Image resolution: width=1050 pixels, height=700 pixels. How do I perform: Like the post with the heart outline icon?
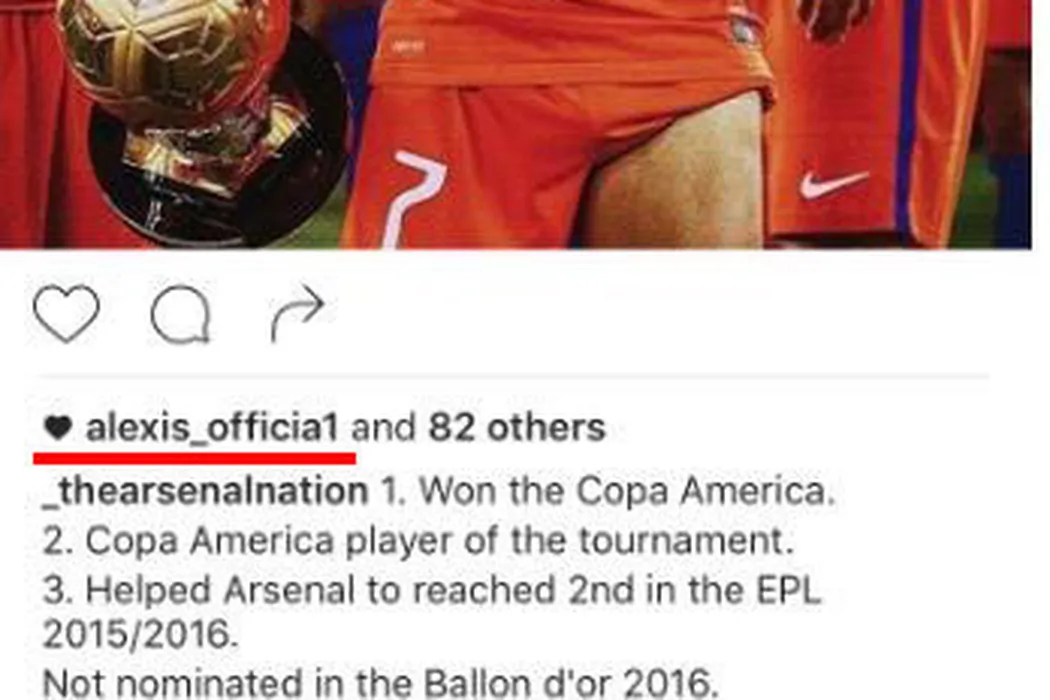pos(66,313)
